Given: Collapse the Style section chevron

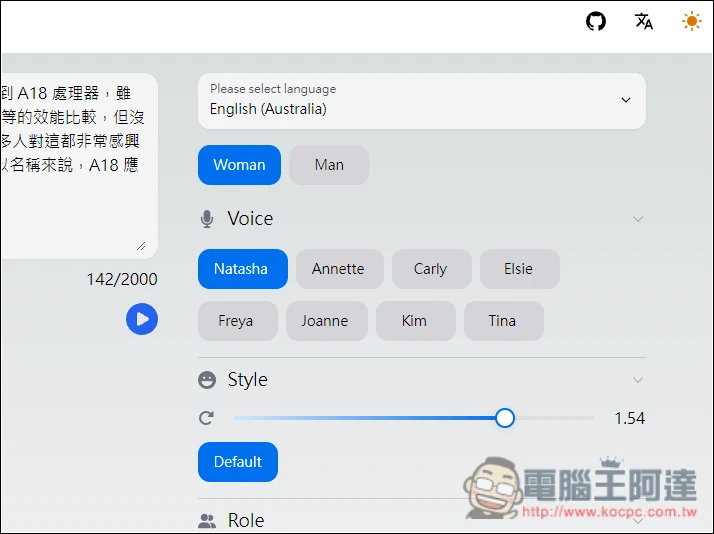Looking at the screenshot, I should click(638, 380).
